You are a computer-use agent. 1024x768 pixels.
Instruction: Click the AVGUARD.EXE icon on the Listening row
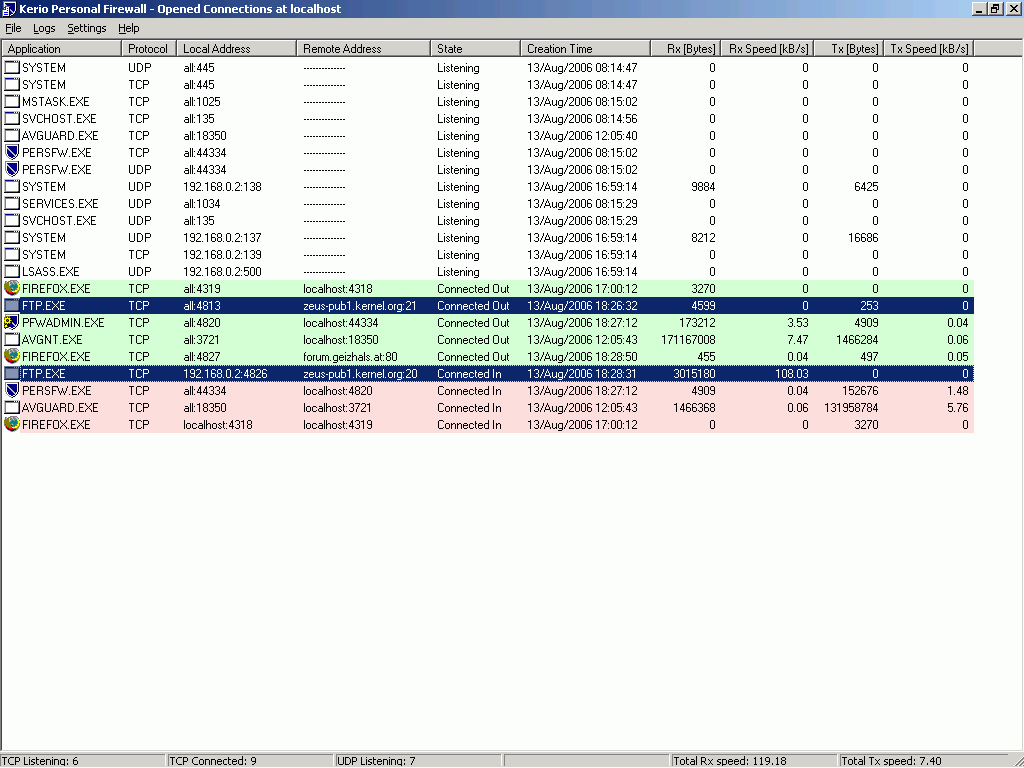pos(12,135)
